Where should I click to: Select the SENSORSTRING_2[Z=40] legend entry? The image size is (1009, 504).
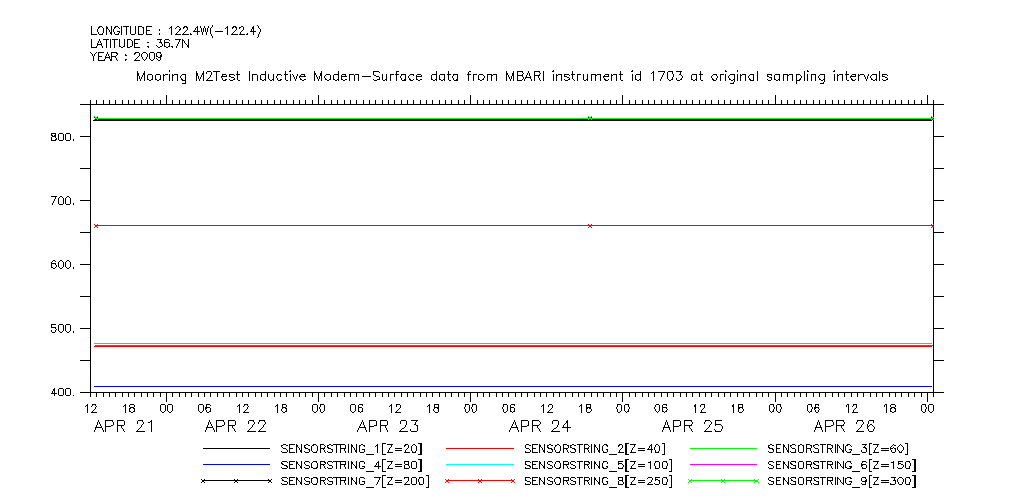(x=594, y=449)
